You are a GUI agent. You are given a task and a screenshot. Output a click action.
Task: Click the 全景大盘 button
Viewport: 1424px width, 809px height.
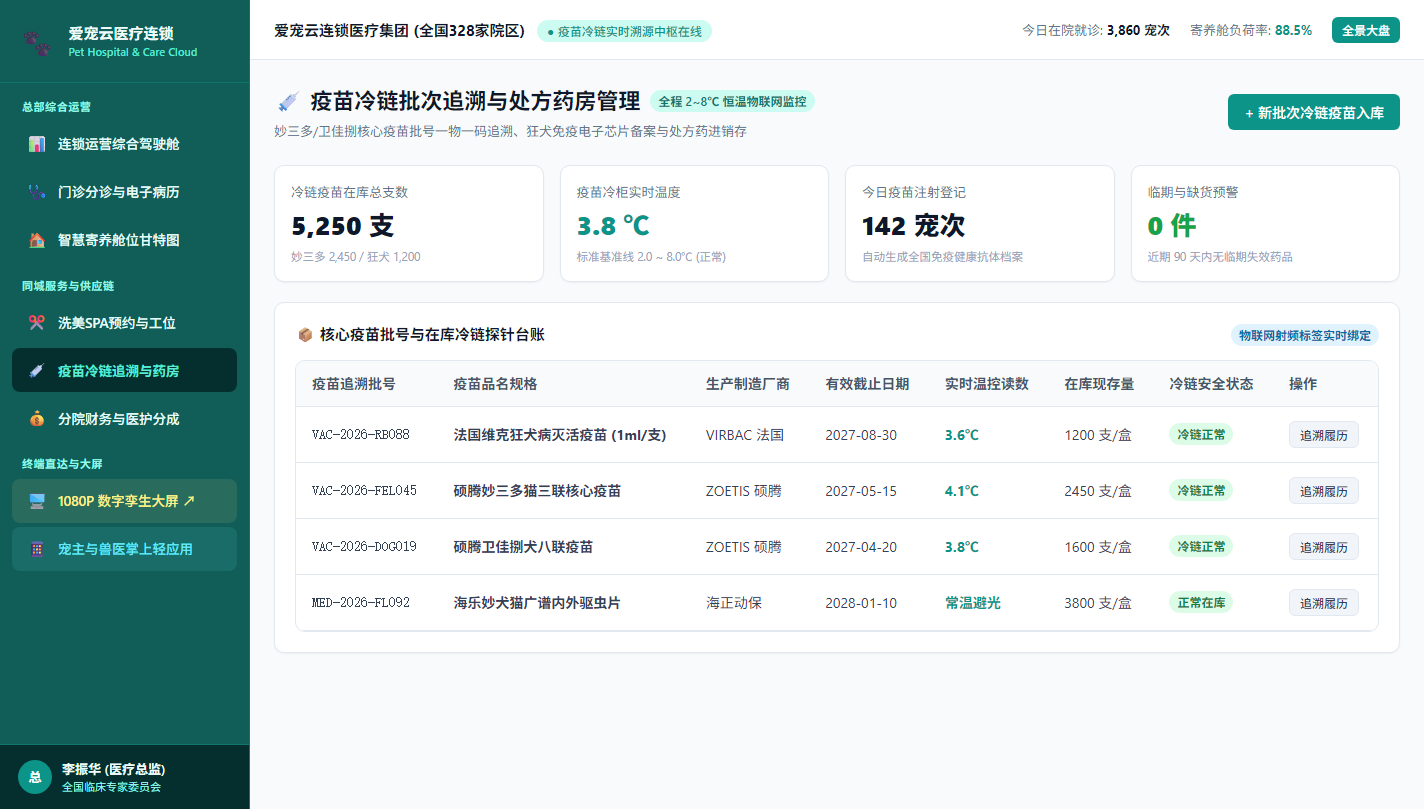pos(1365,30)
